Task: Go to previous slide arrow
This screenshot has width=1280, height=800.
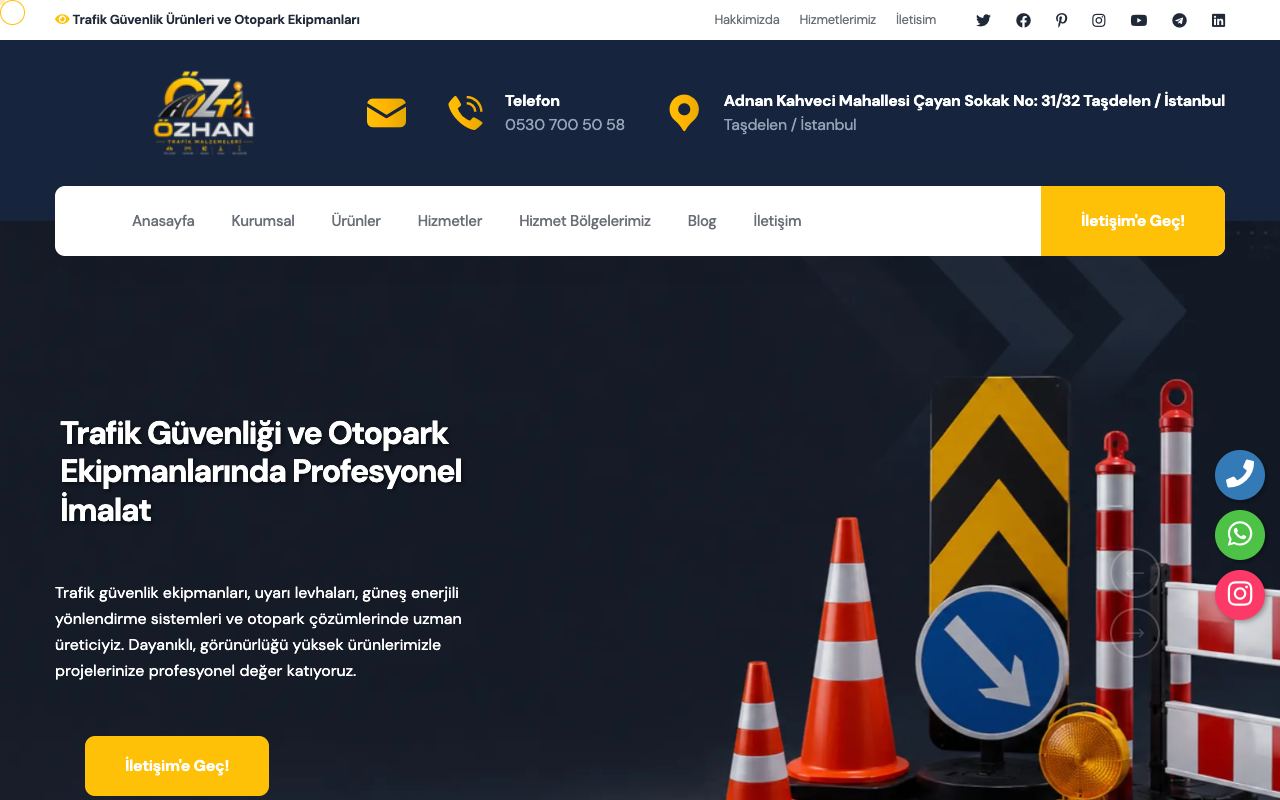Action: (1135, 573)
